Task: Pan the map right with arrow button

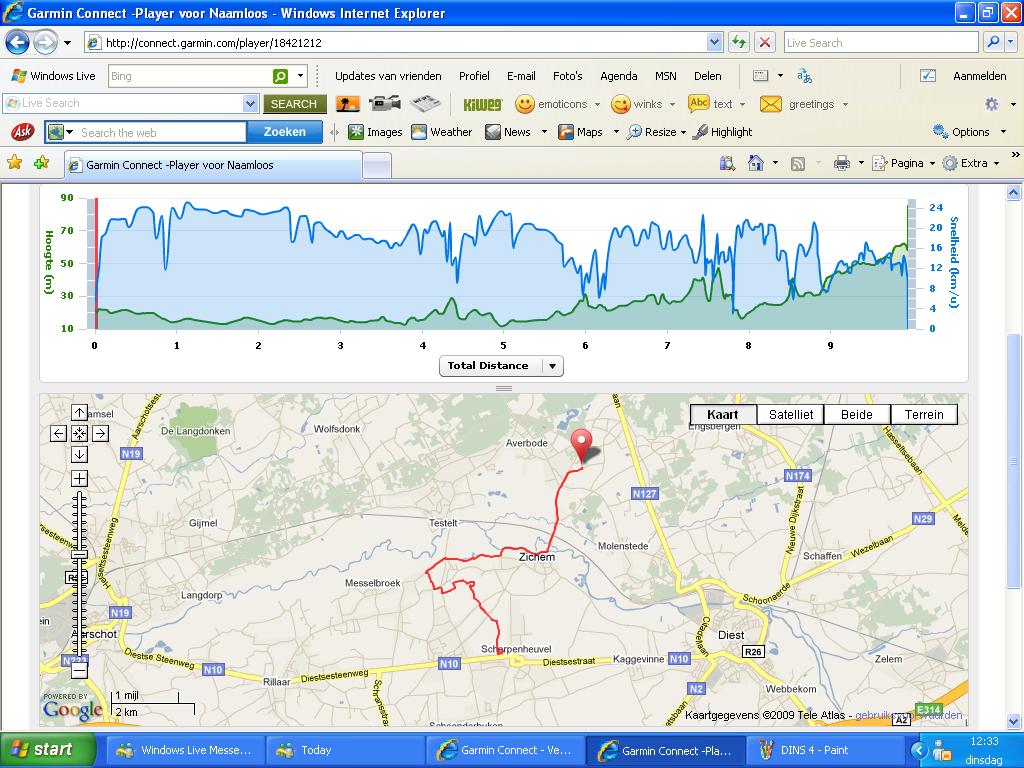Action: [x=101, y=433]
